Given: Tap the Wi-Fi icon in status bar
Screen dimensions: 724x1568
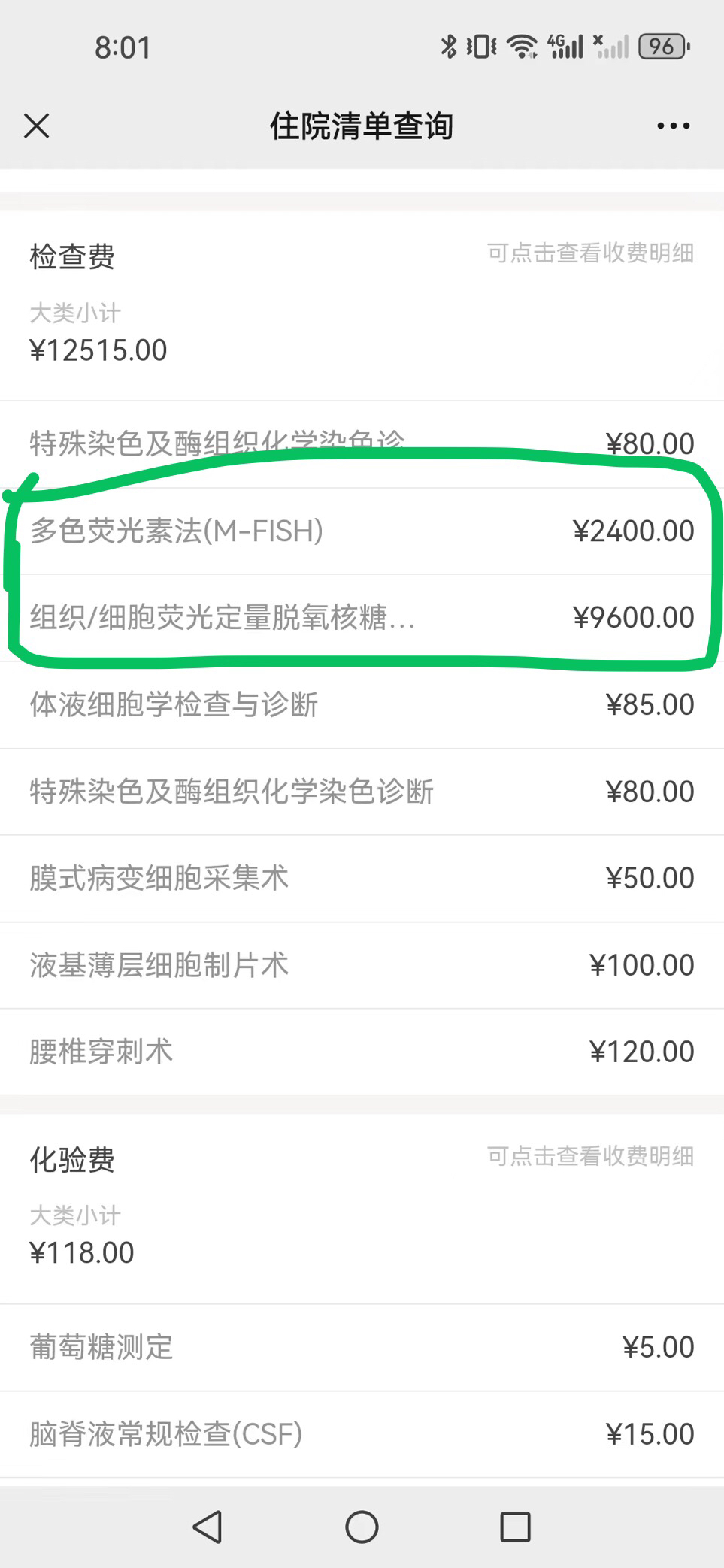Looking at the screenshot, I should [522, 47].
